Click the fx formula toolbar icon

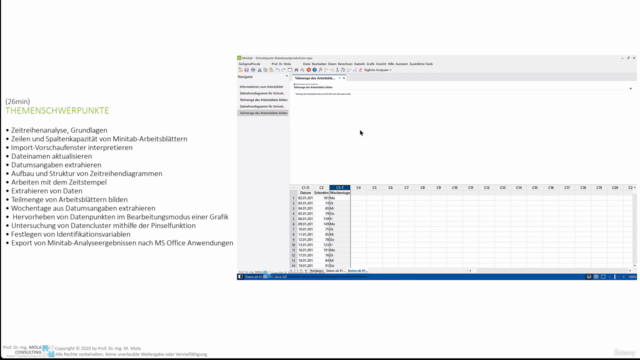tap(320, 70)
